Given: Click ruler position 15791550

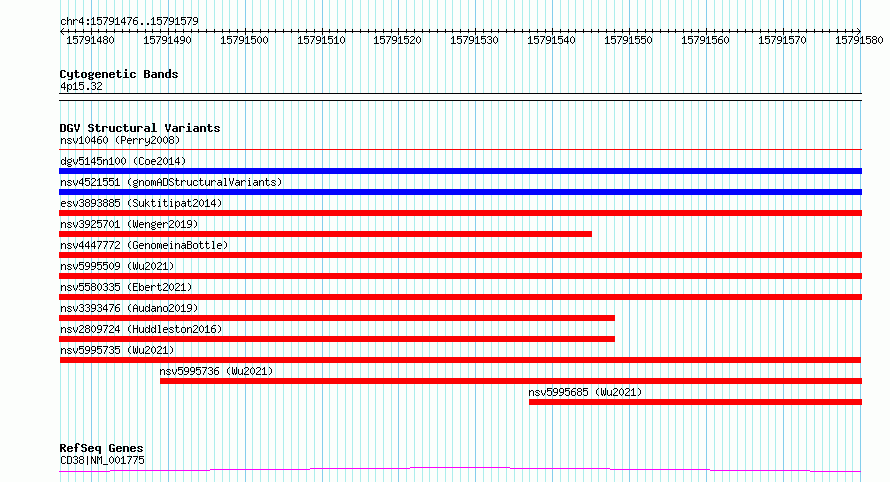Looking at the screenshot, I should (x=628, y=40).
